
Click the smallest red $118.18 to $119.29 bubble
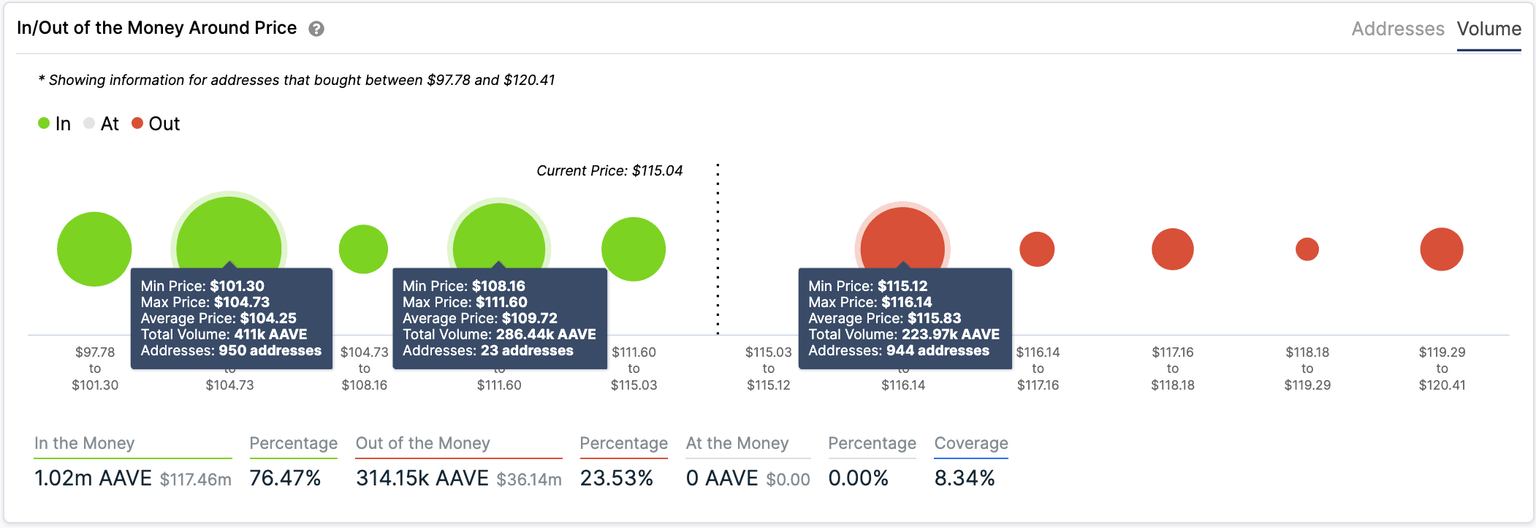tap(1307, 249)
